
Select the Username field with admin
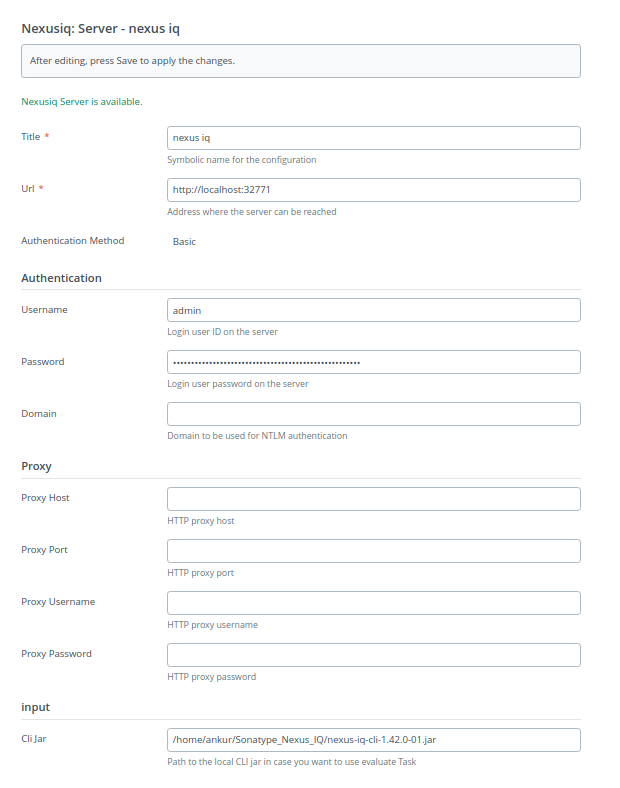(x=373, y=310)
